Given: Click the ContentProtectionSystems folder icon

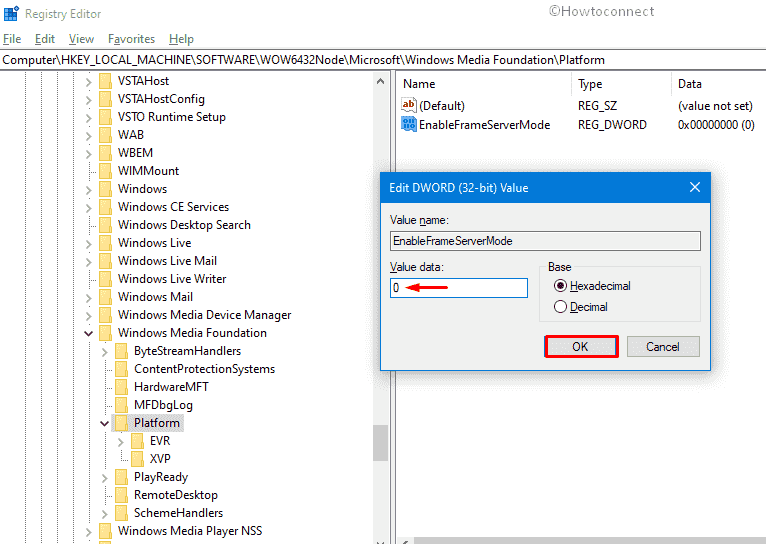Looking at the screenshot, I should (121, 369).
